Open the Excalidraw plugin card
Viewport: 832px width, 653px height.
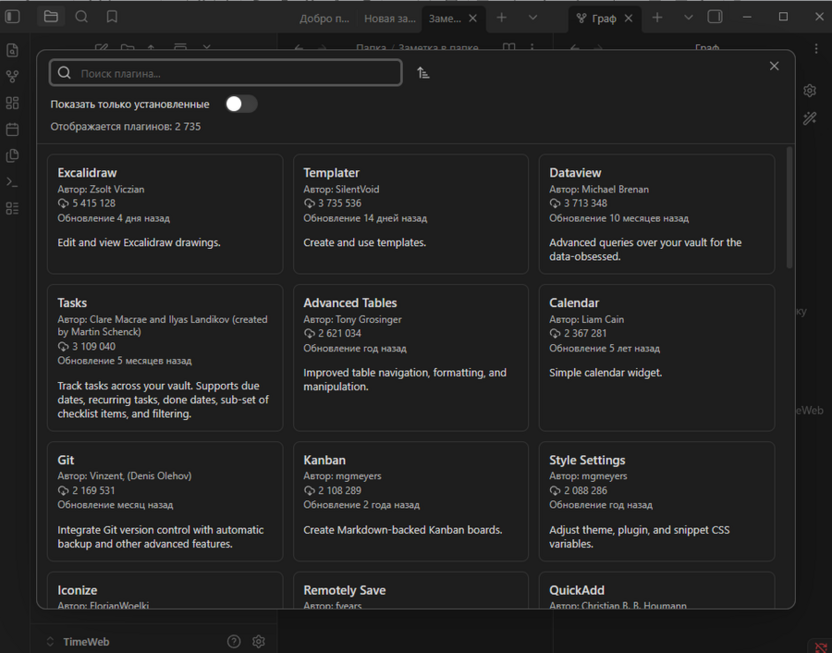(x=165, y=213)
